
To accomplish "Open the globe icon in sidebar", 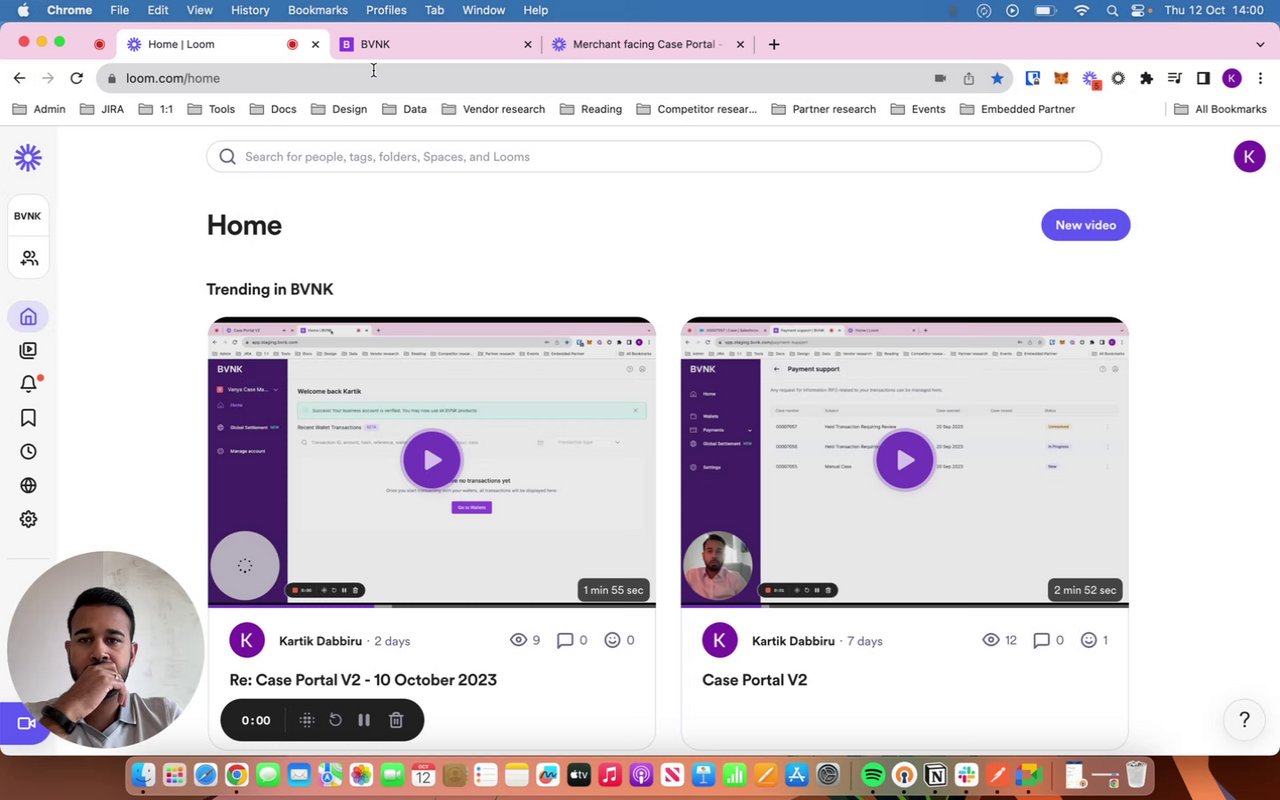I will point(28,486).
